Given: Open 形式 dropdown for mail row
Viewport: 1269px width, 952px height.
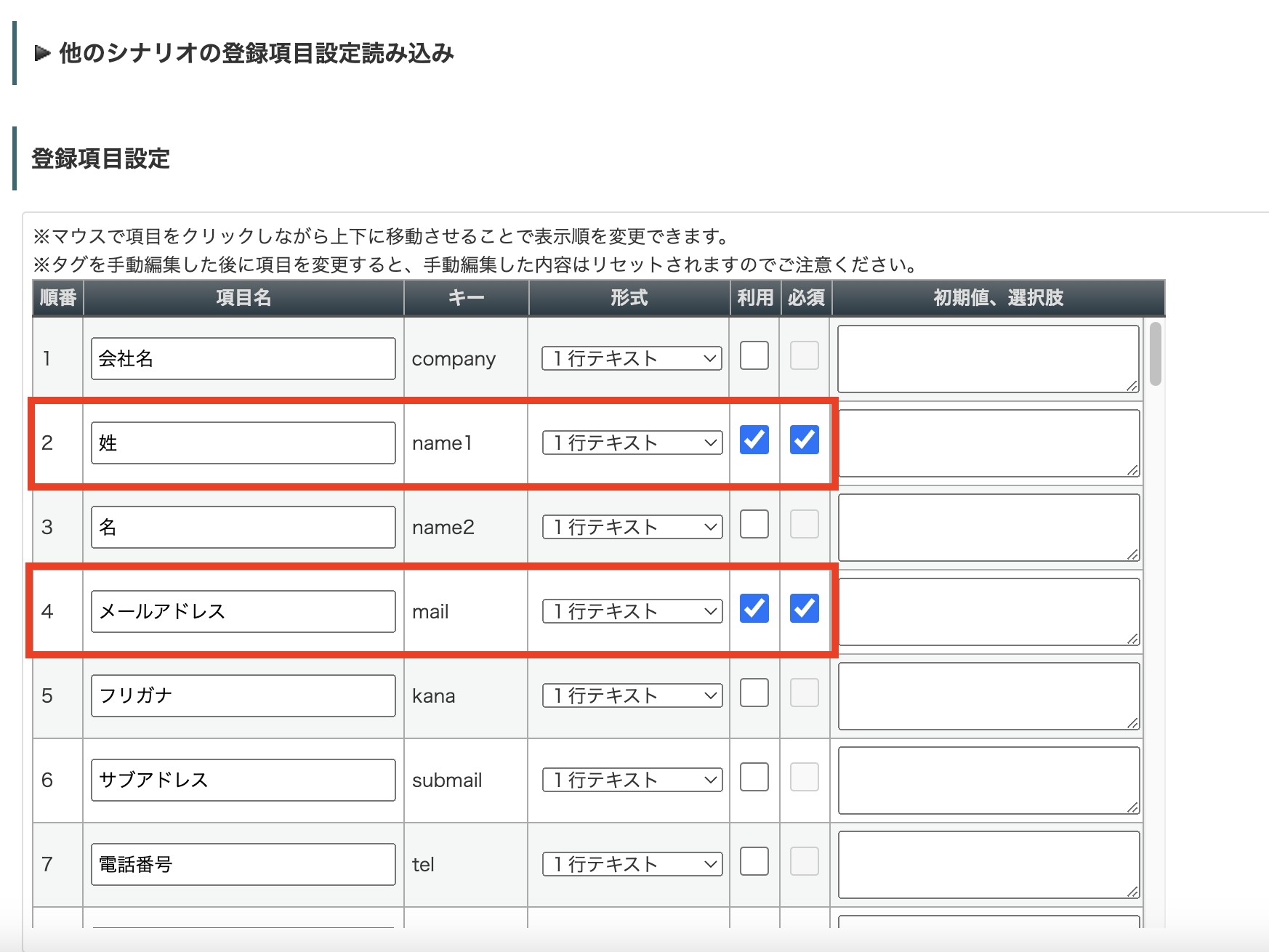Looking at the screenshot, I should [x=631, y=611].
